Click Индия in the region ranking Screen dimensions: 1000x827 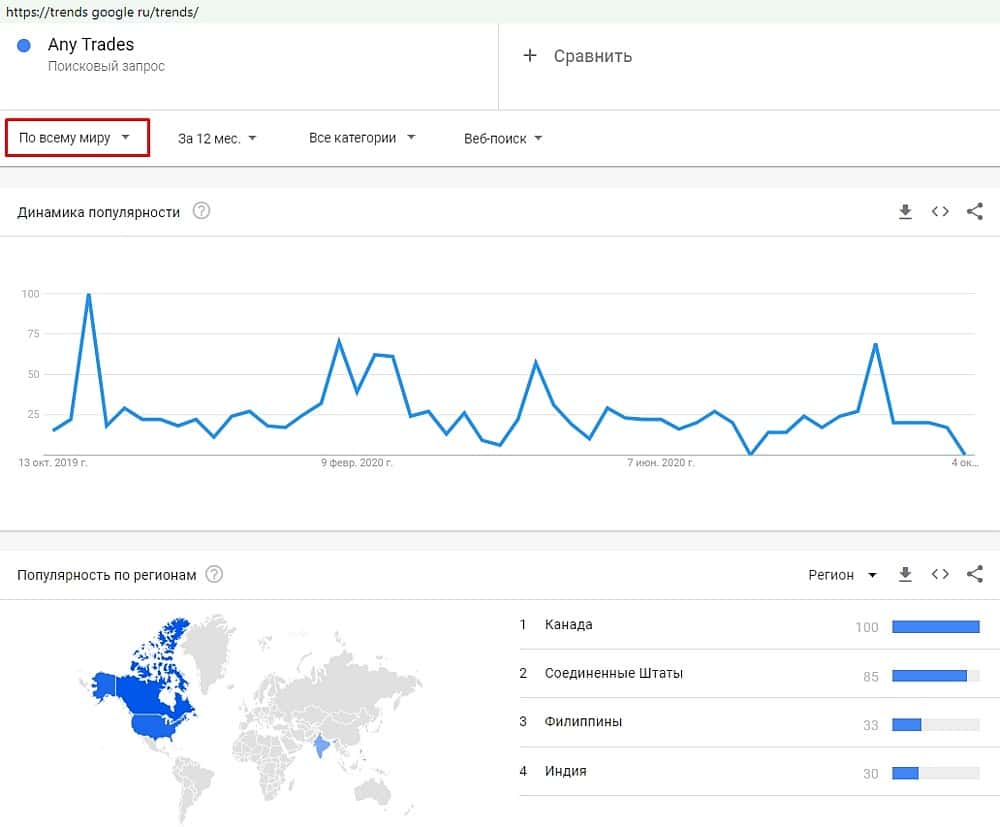[x=566, y=771]
